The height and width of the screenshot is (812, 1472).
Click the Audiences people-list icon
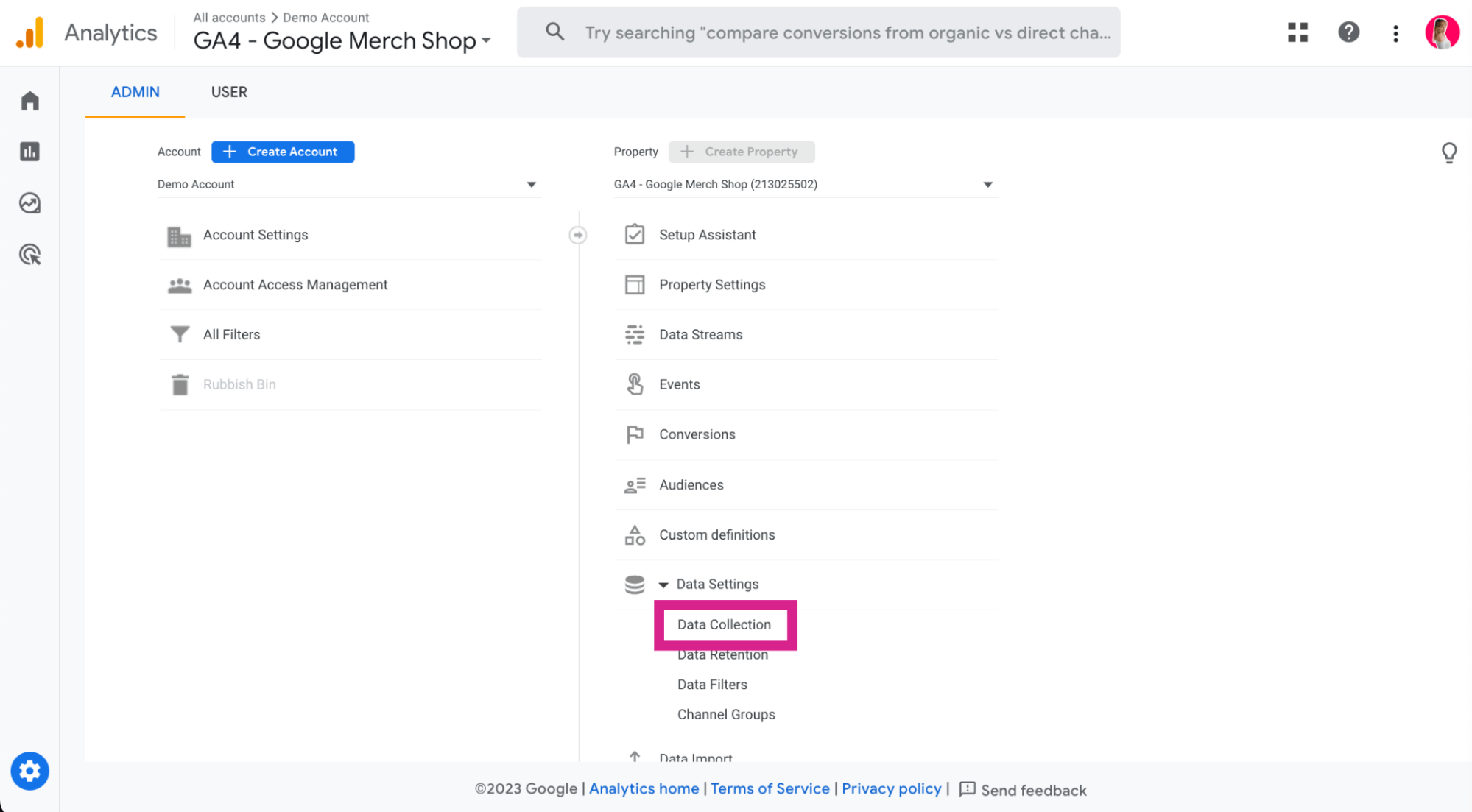pos(634,485)
